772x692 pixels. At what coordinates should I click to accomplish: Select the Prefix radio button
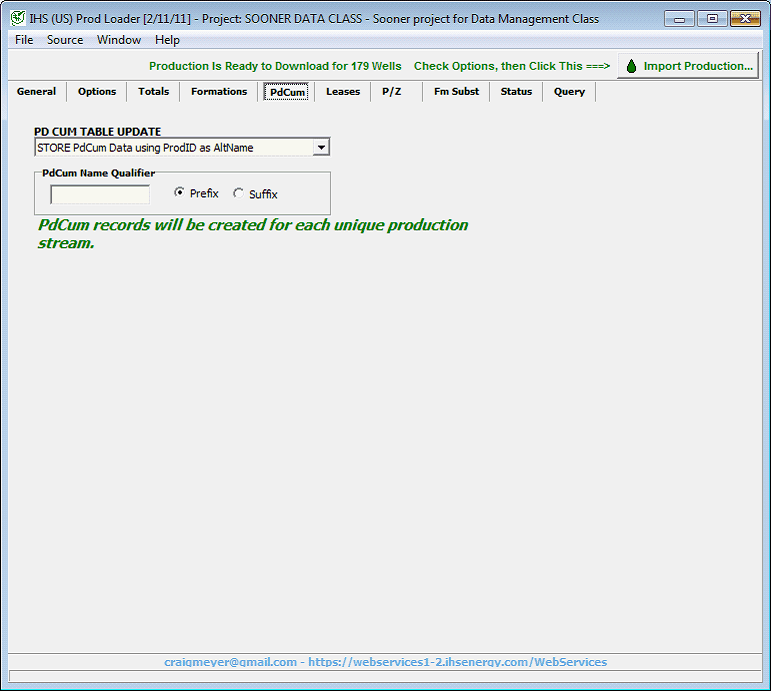tap(179, 193)
